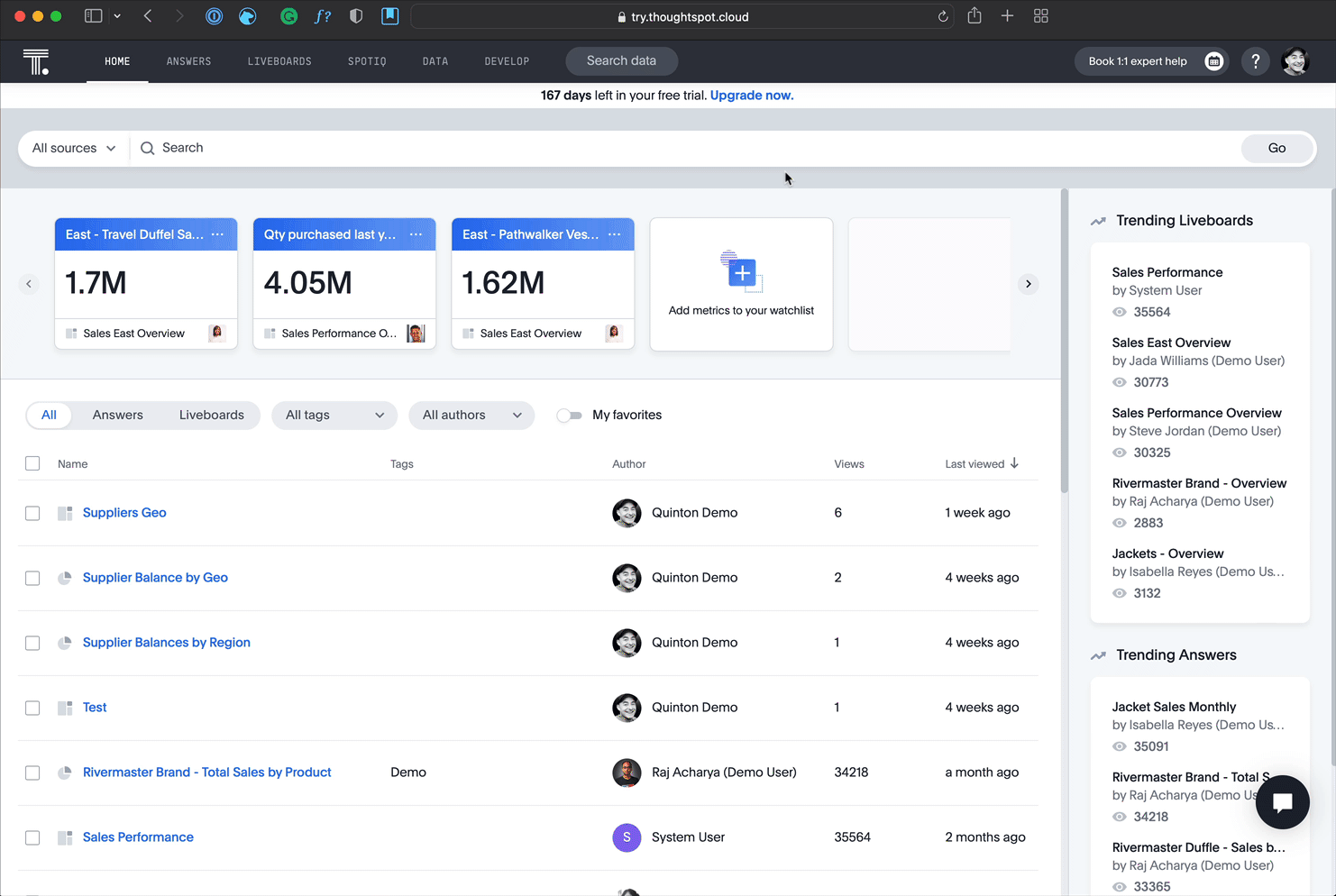Open the All authors filter dropdown
1336x896 pixels.
(471, 416)
